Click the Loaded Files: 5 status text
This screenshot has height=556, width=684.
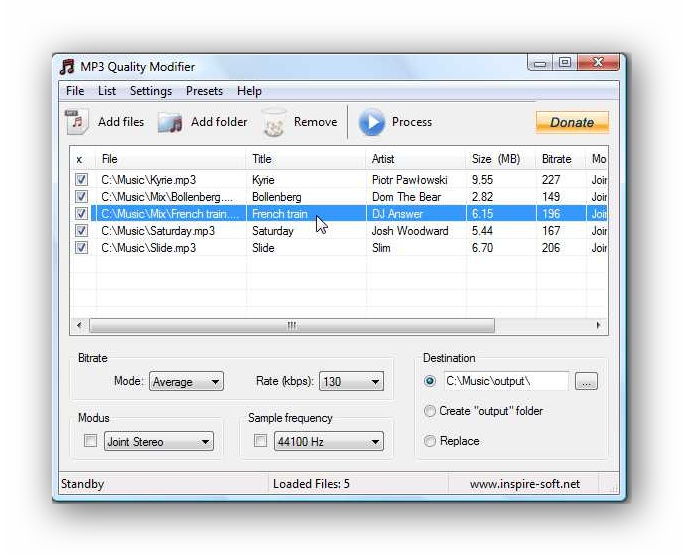coord(311,484)
